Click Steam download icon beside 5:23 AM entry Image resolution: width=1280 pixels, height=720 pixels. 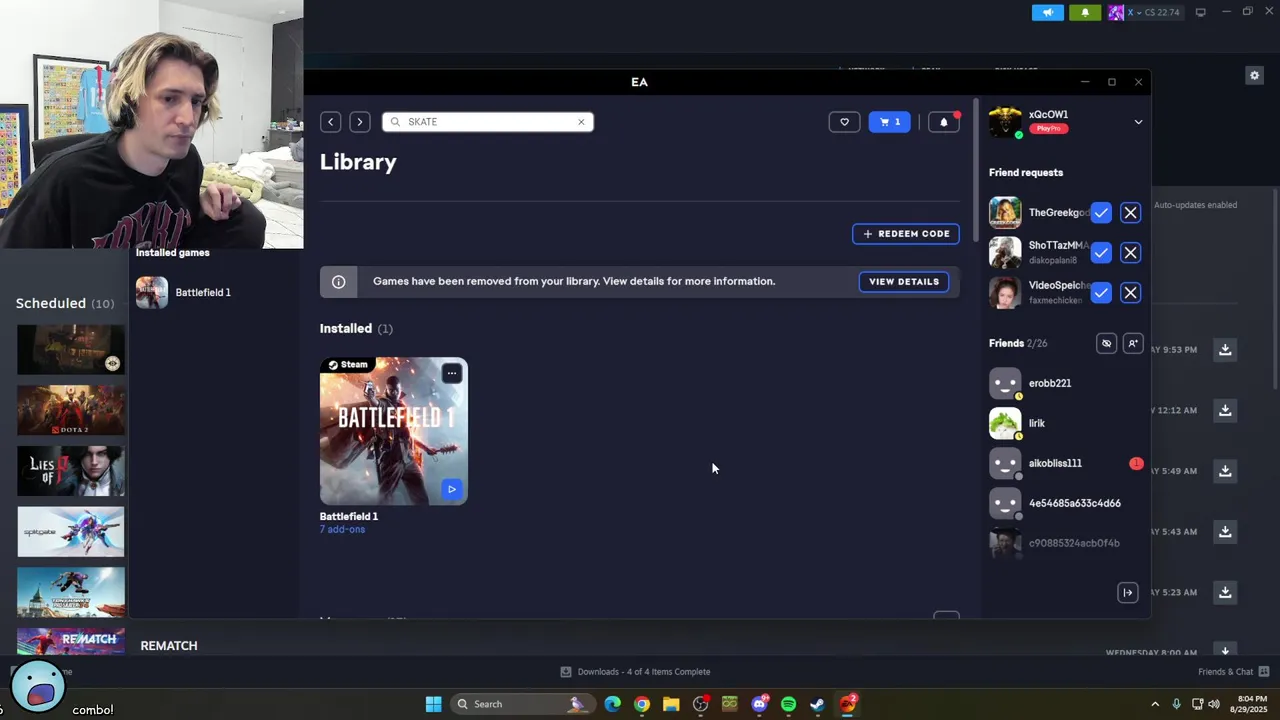[1225, 592]
